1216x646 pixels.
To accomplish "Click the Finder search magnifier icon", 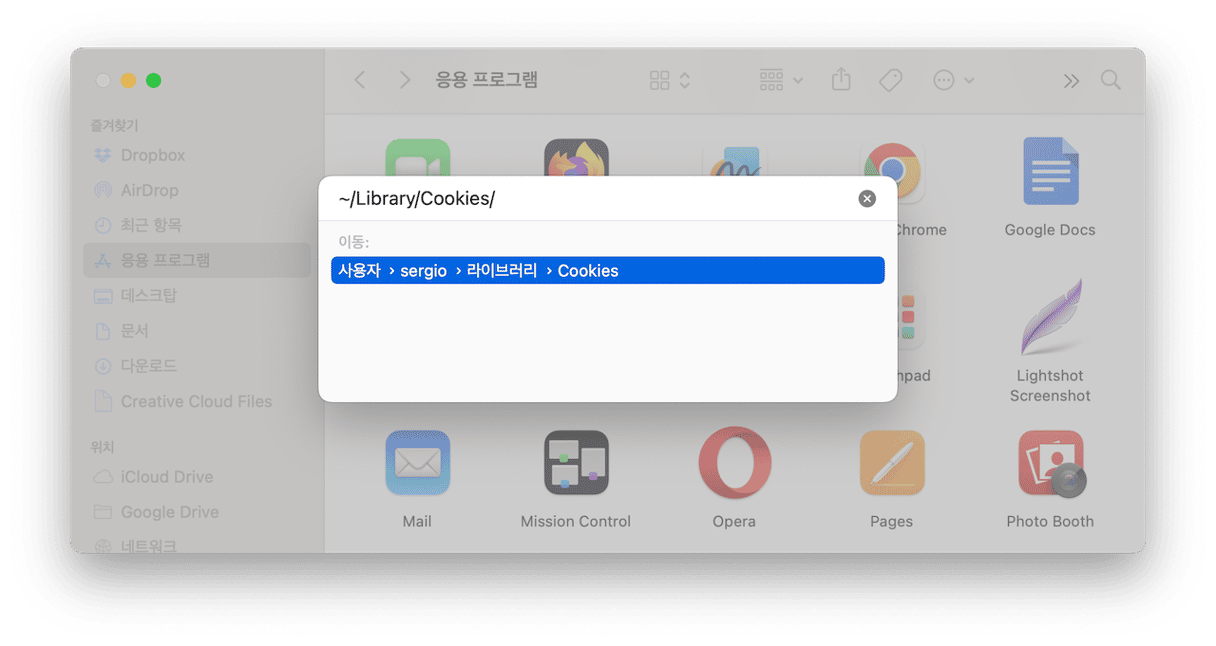I will pyautogui.click(x=1110, y=80).
